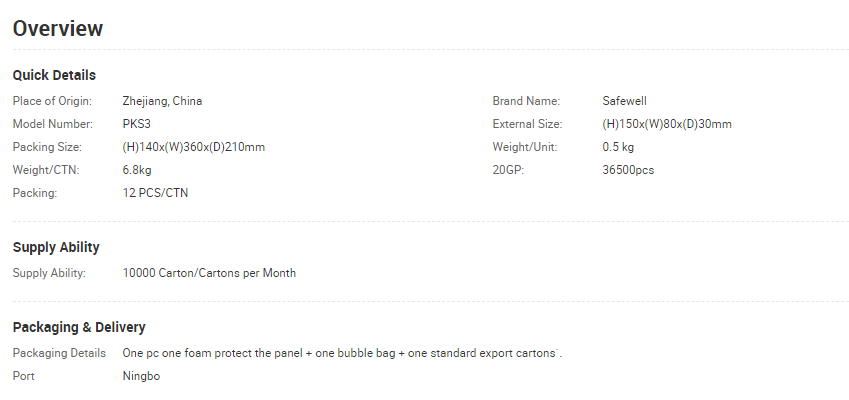Image resolution: width=849 pixels, height=400 pixels.
Task: Select the 10000 Cartons per Month text
Action: click(x=210, y=273)
